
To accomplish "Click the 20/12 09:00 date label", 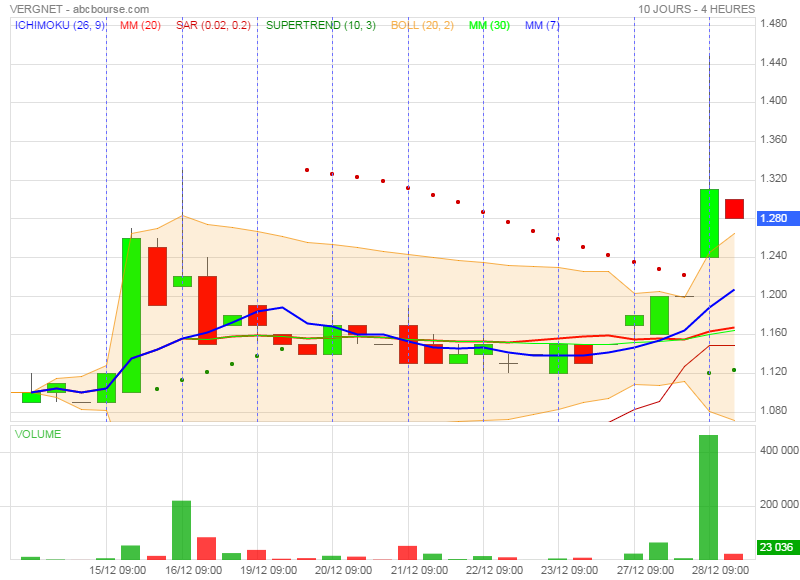I will click(x=343, y=570).
